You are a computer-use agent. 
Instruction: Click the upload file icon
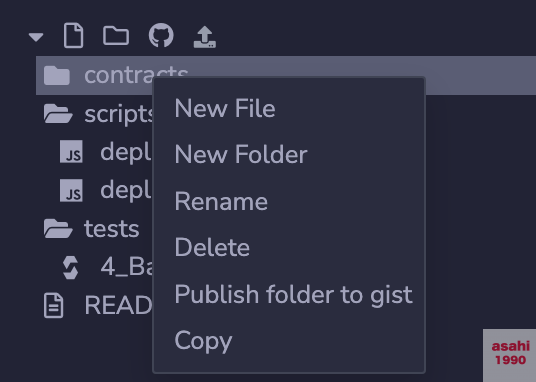coord(205,37)
